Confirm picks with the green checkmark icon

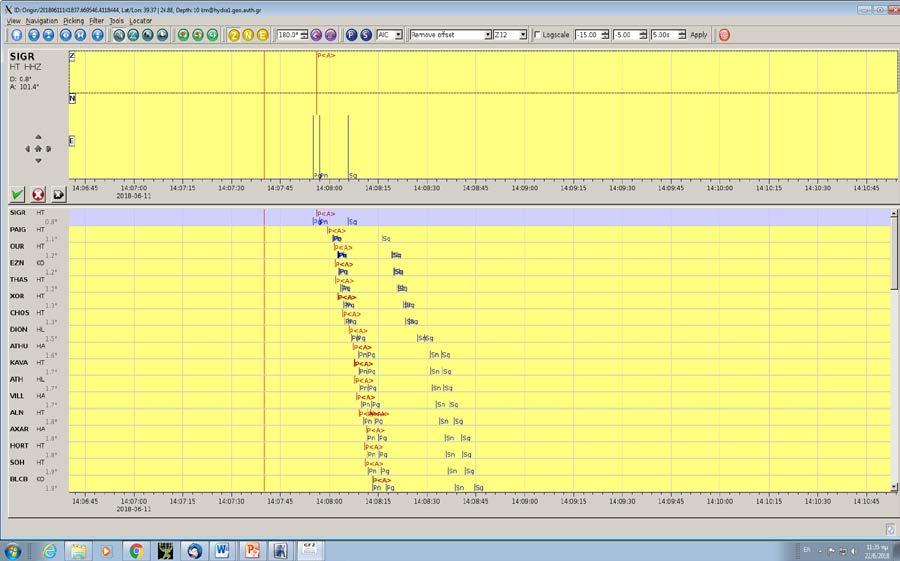(x=17, y=195)
